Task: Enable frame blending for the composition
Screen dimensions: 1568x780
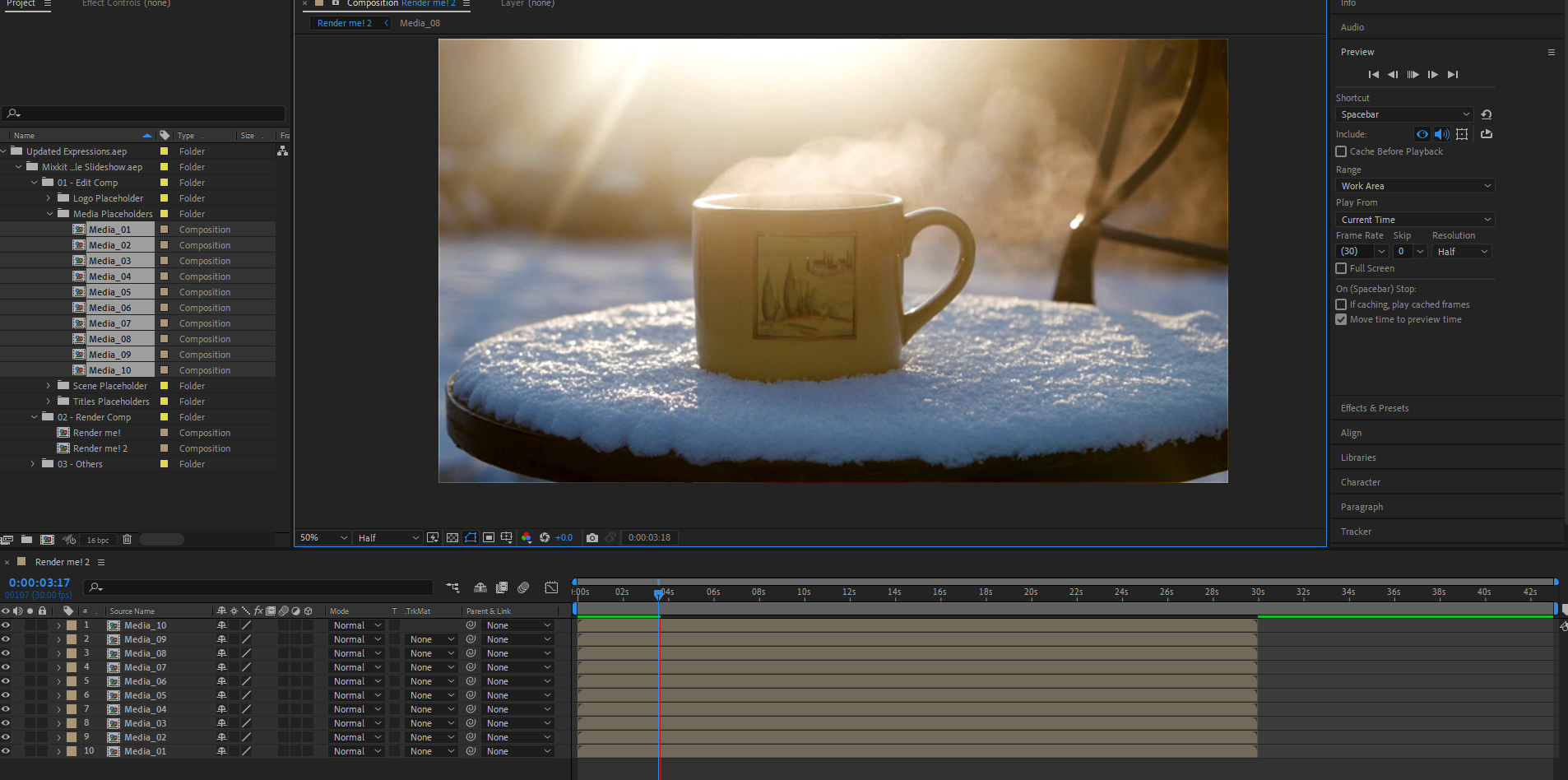Action: click(x=502, y=587)
